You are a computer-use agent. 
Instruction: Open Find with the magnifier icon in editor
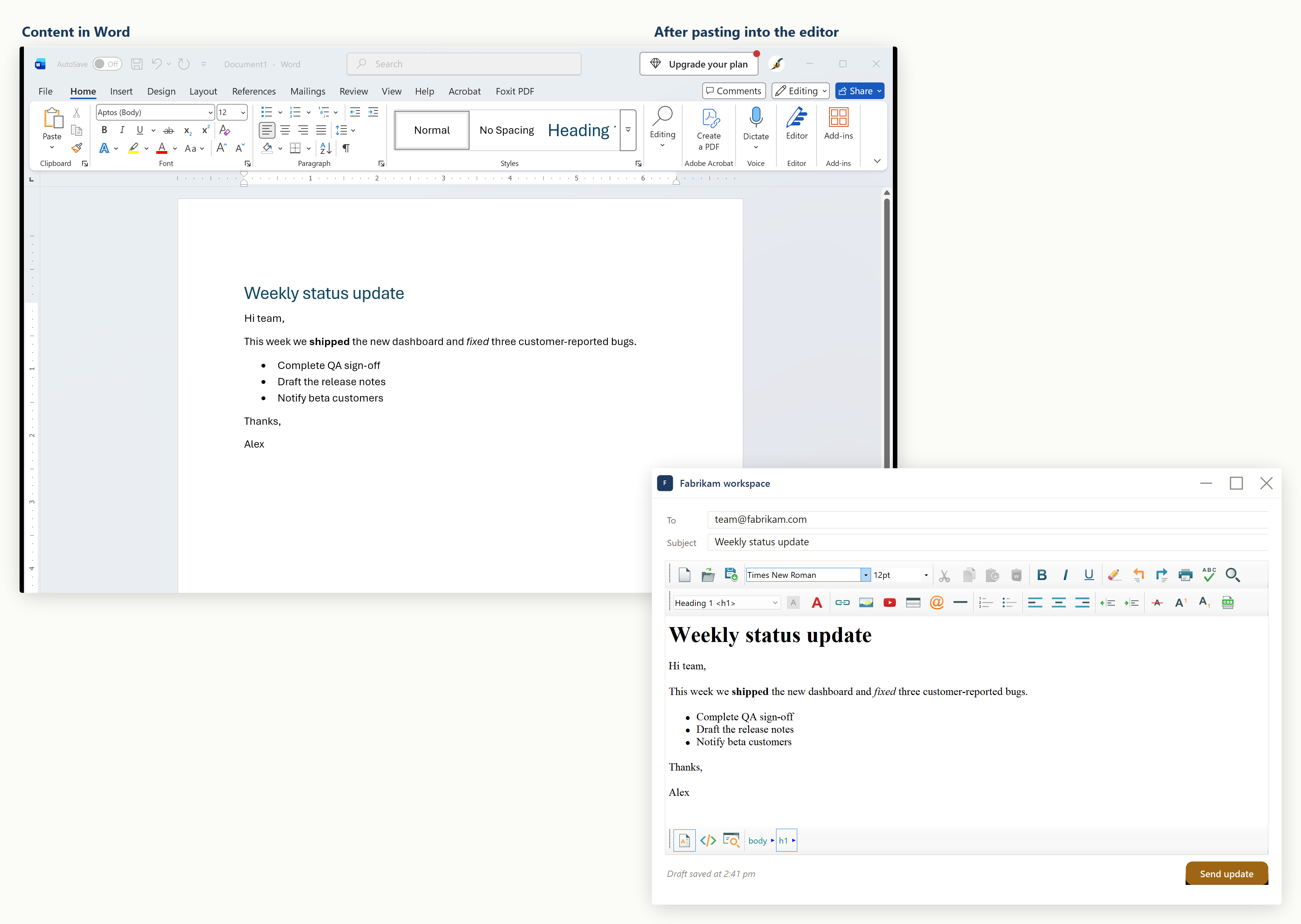coord(1233,575)
